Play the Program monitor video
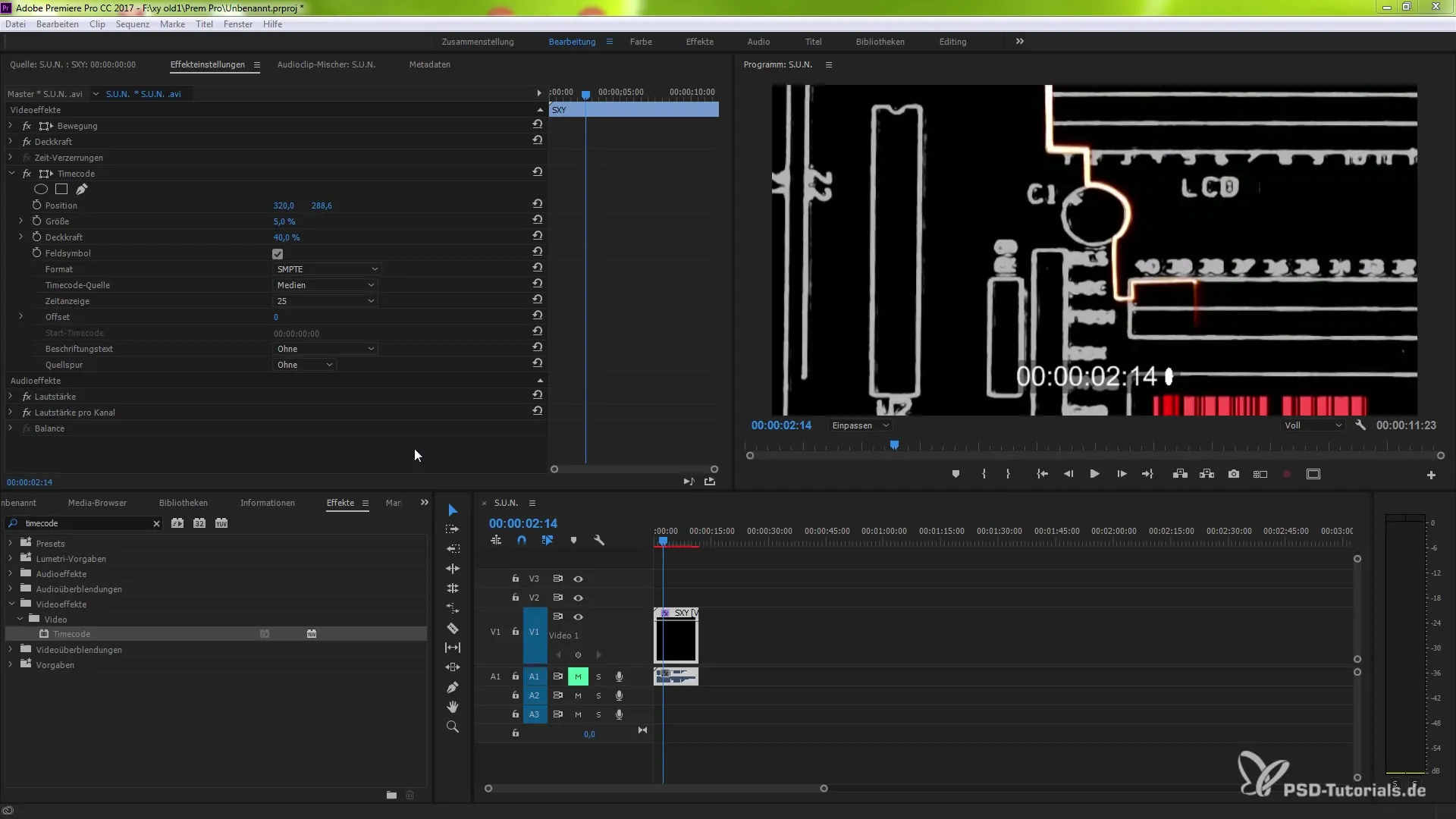The image size is (1456, 819). click(1094, 474)
